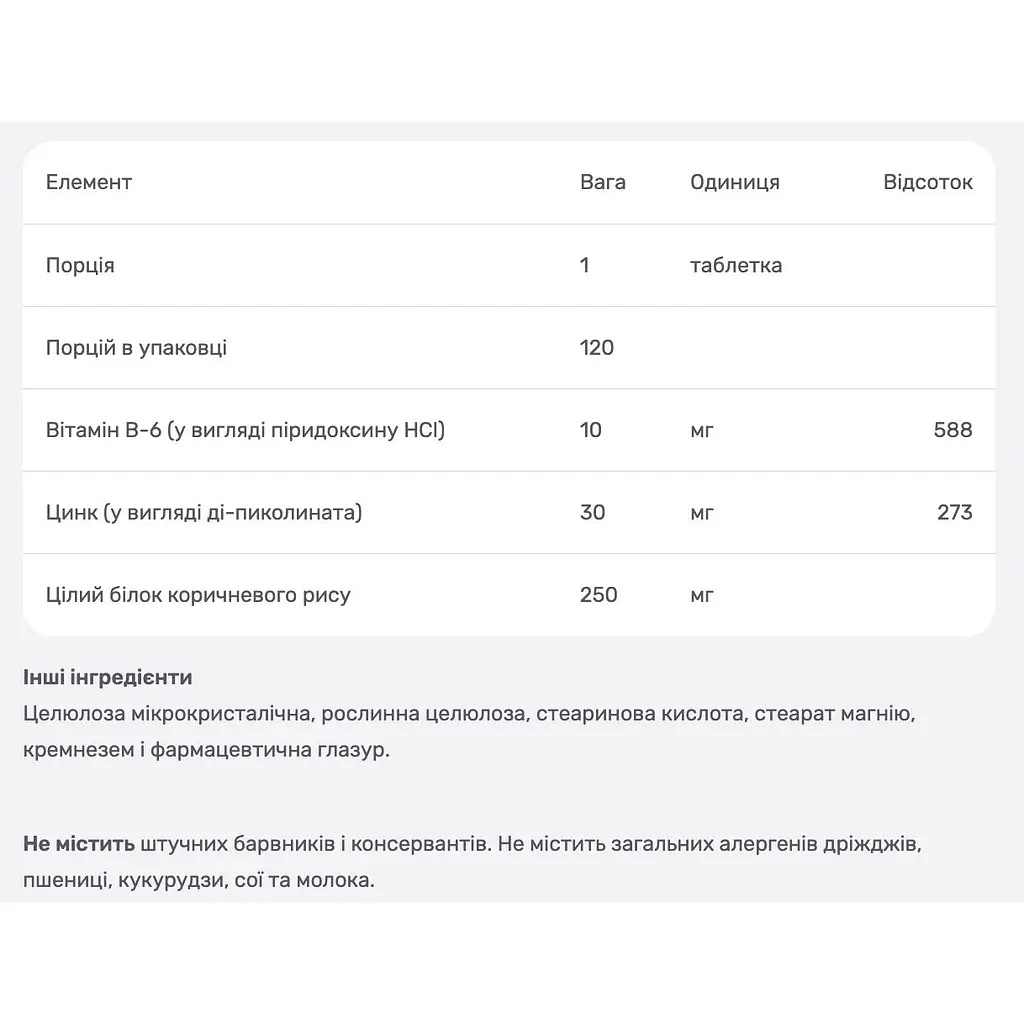Select the Цілий білок коричневого рису row
This screenshot has width=1024, height=1024.
pos(509,594)
